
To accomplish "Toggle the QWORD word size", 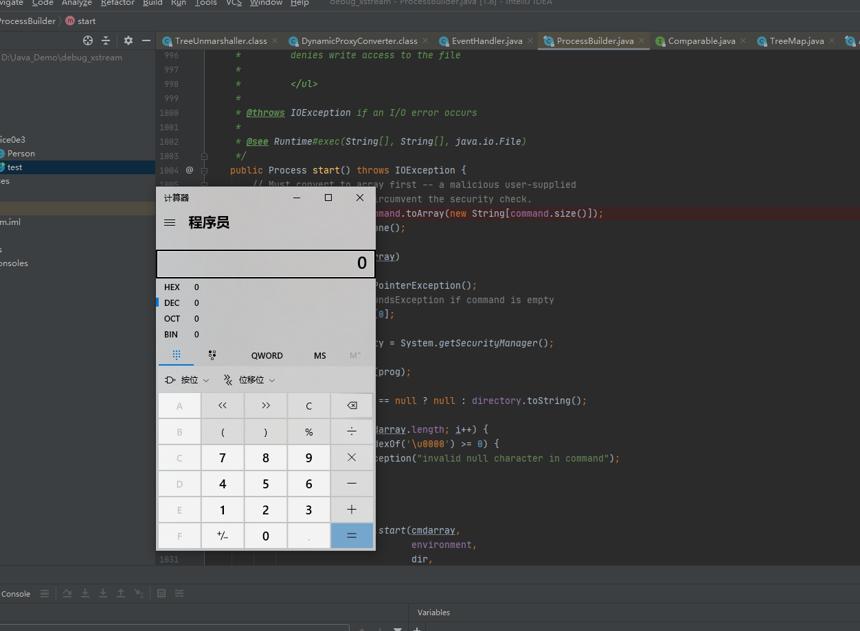I will [x=267, y=356].
